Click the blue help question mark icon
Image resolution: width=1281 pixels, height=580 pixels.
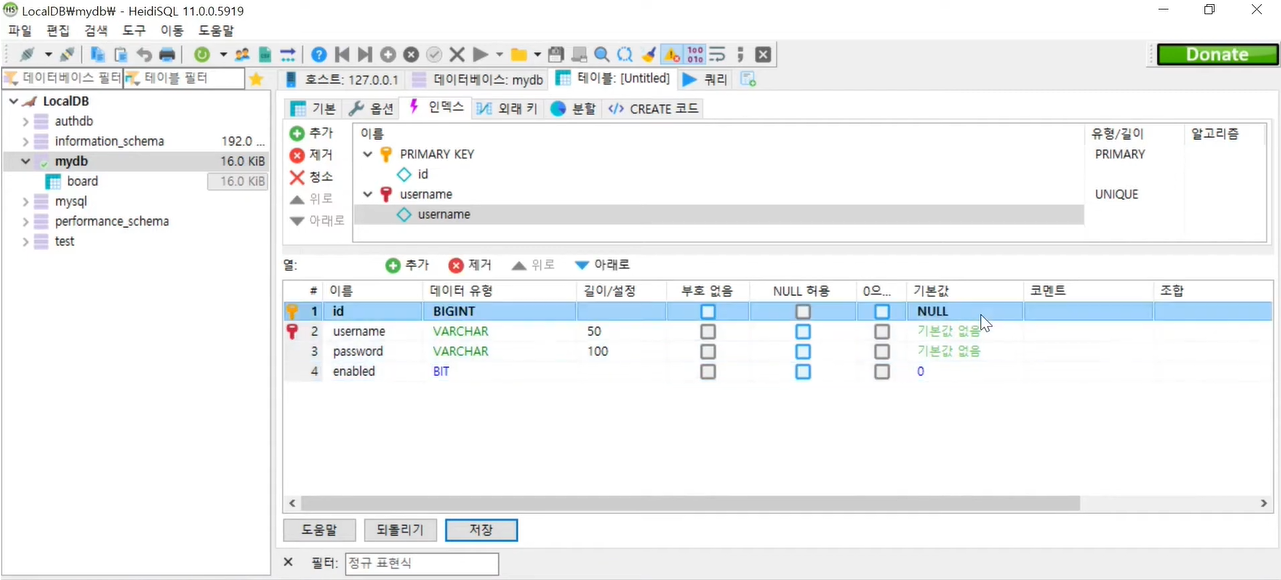319,54
